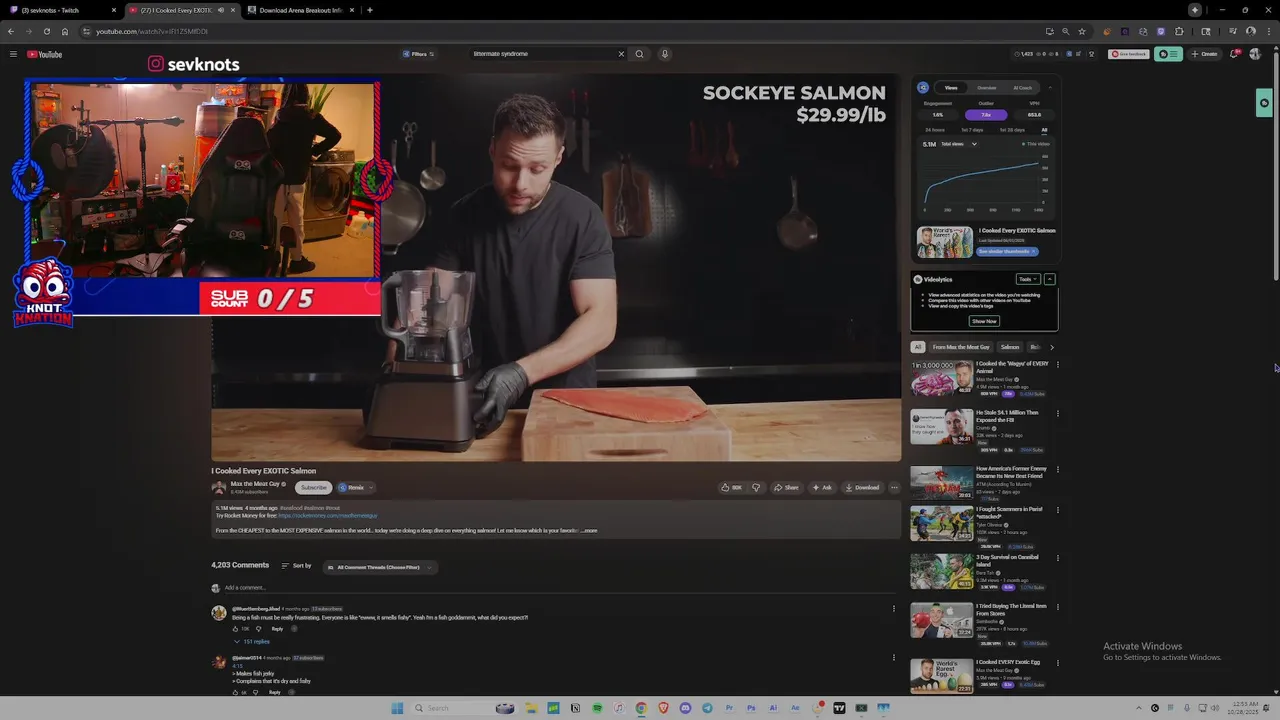This screenshot has height=720, width=1280.
Task: Open the YouTube account avatar
Action: 1255,54
